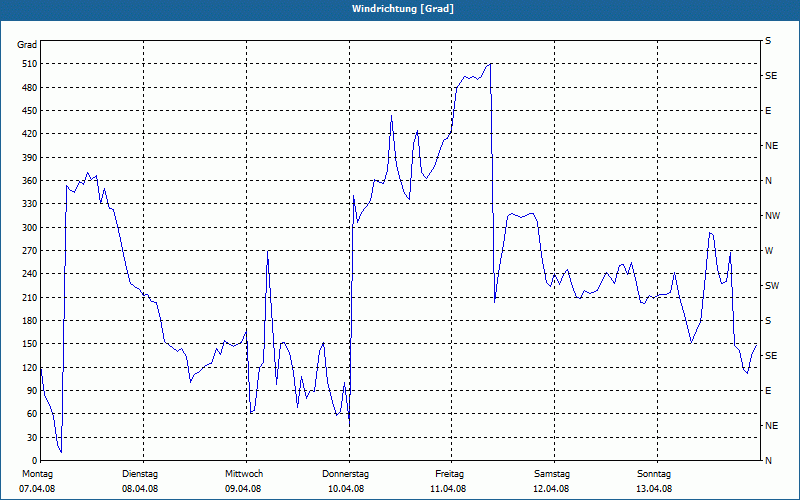The height and width of the screenshot is (500, 800).
Task: Click the curve's lowest point on Montag
Action: point(61,452)
